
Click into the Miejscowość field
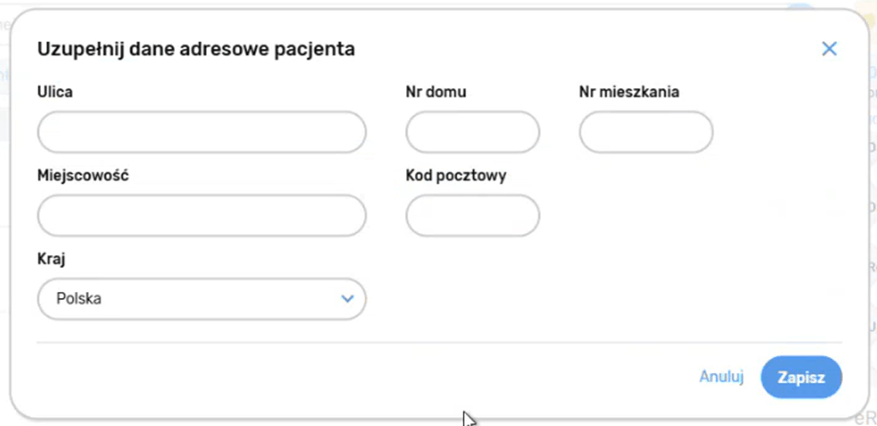pyautogui.click(x=201, y=216)
